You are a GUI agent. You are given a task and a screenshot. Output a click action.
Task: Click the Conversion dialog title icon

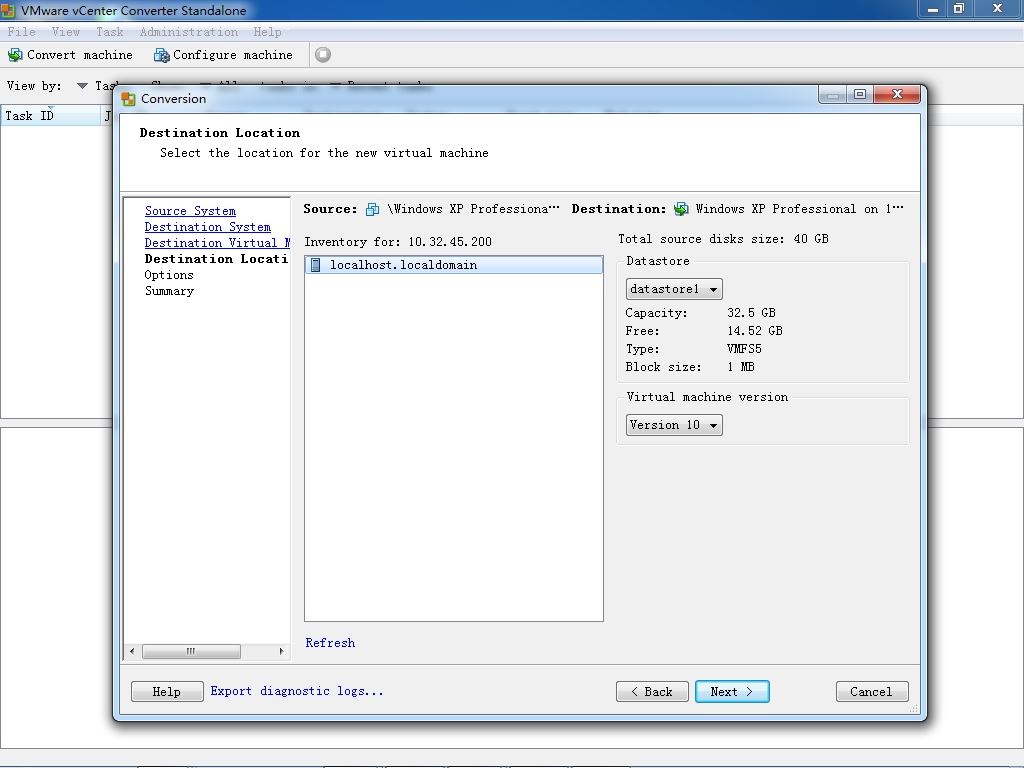pos(129,99)
